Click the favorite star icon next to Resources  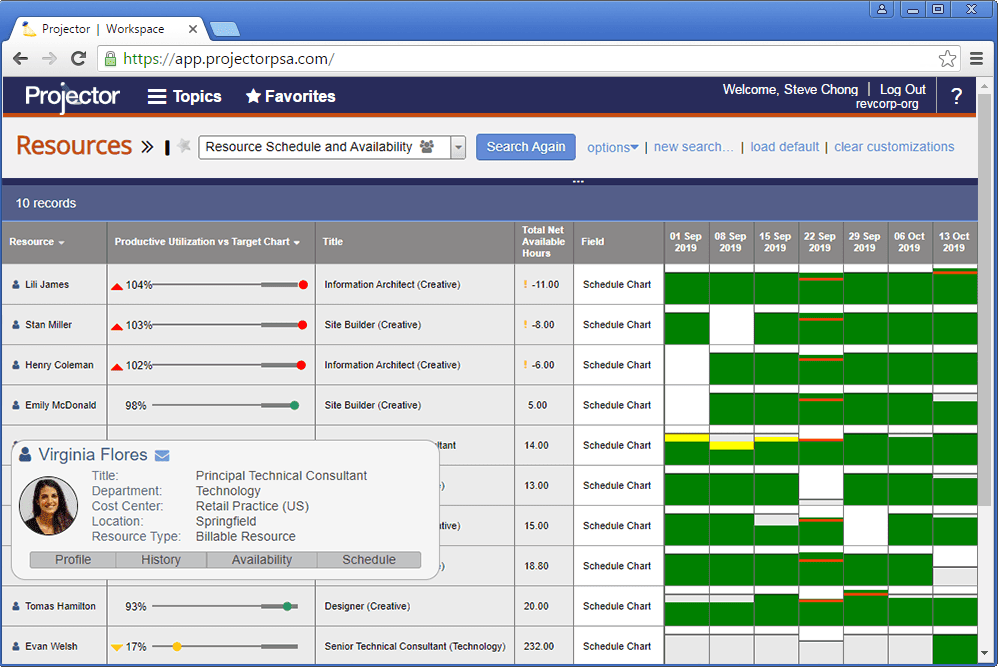(x=183, y=147)
